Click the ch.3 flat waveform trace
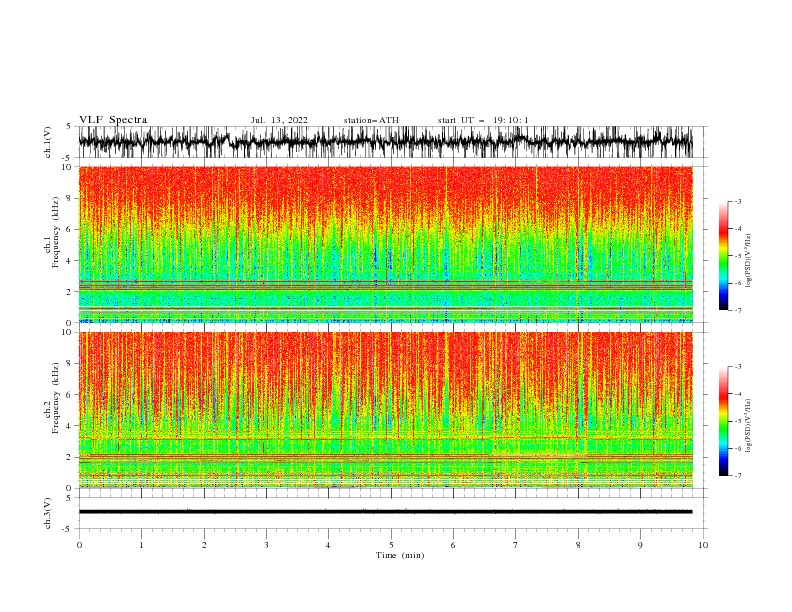 [385, 512]
